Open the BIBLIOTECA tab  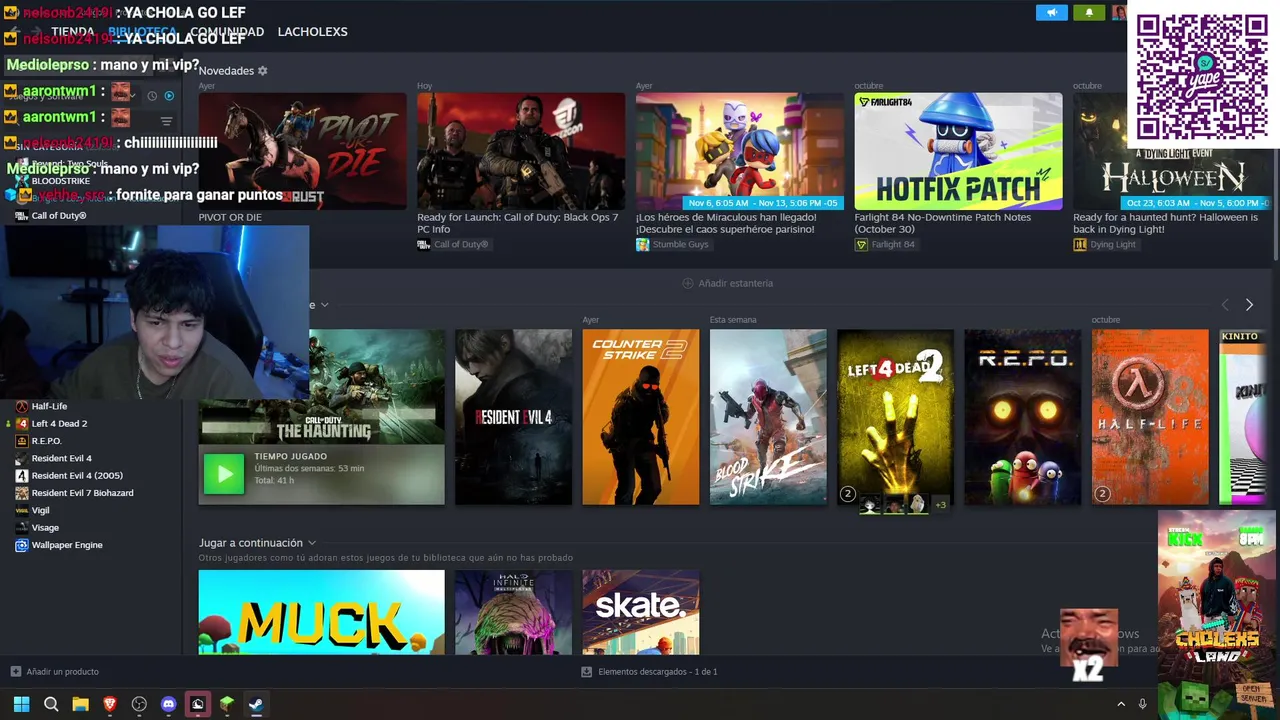point(142,32)
